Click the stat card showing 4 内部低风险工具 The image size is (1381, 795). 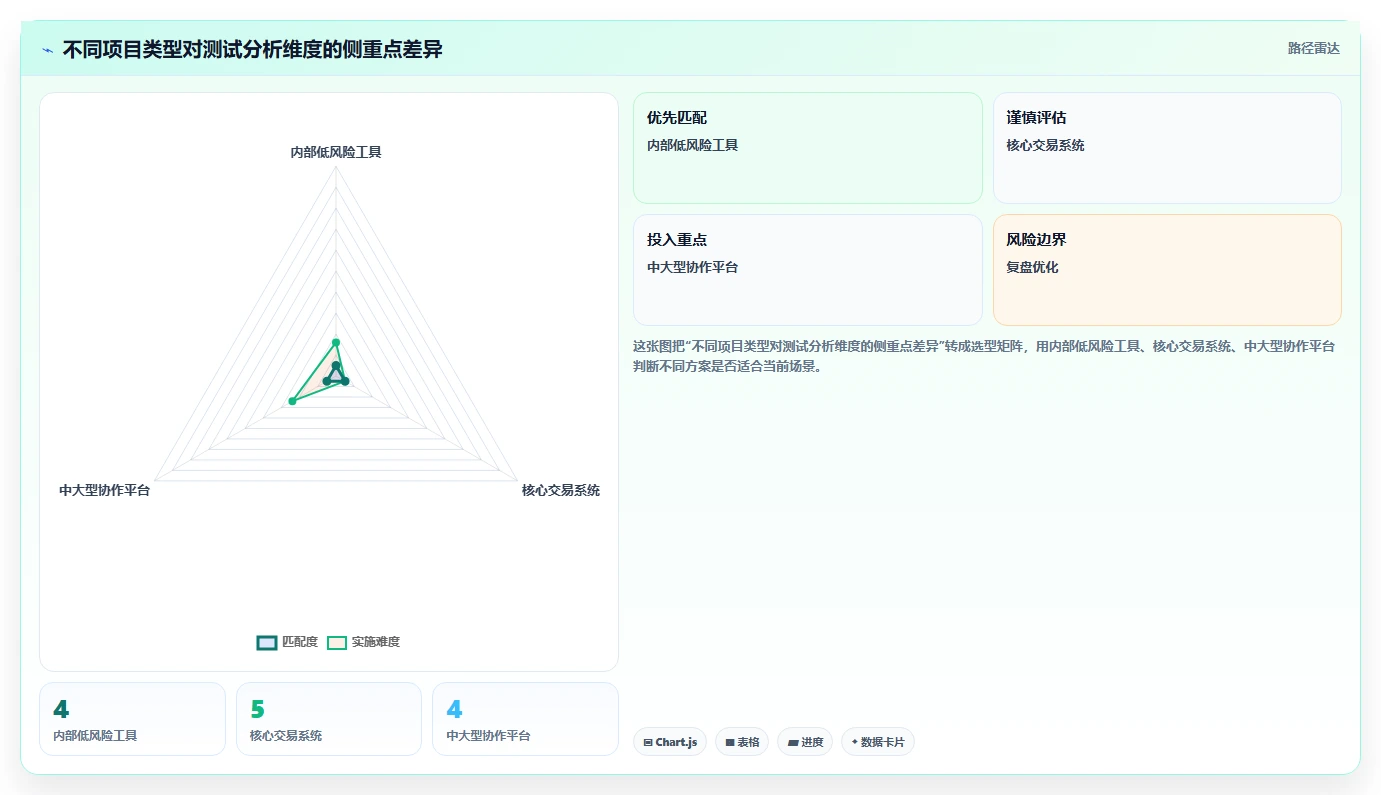coord(132,719)
